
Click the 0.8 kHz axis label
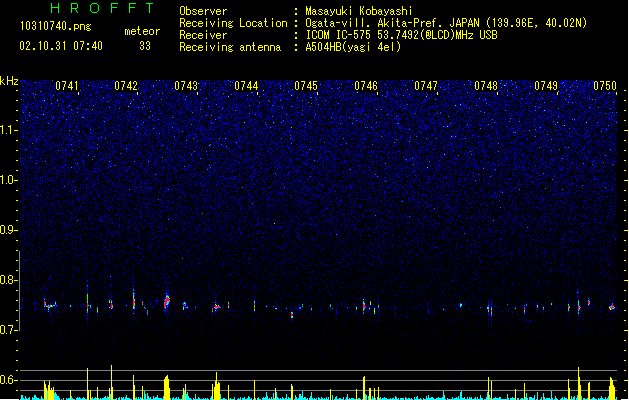coord(8,280)
